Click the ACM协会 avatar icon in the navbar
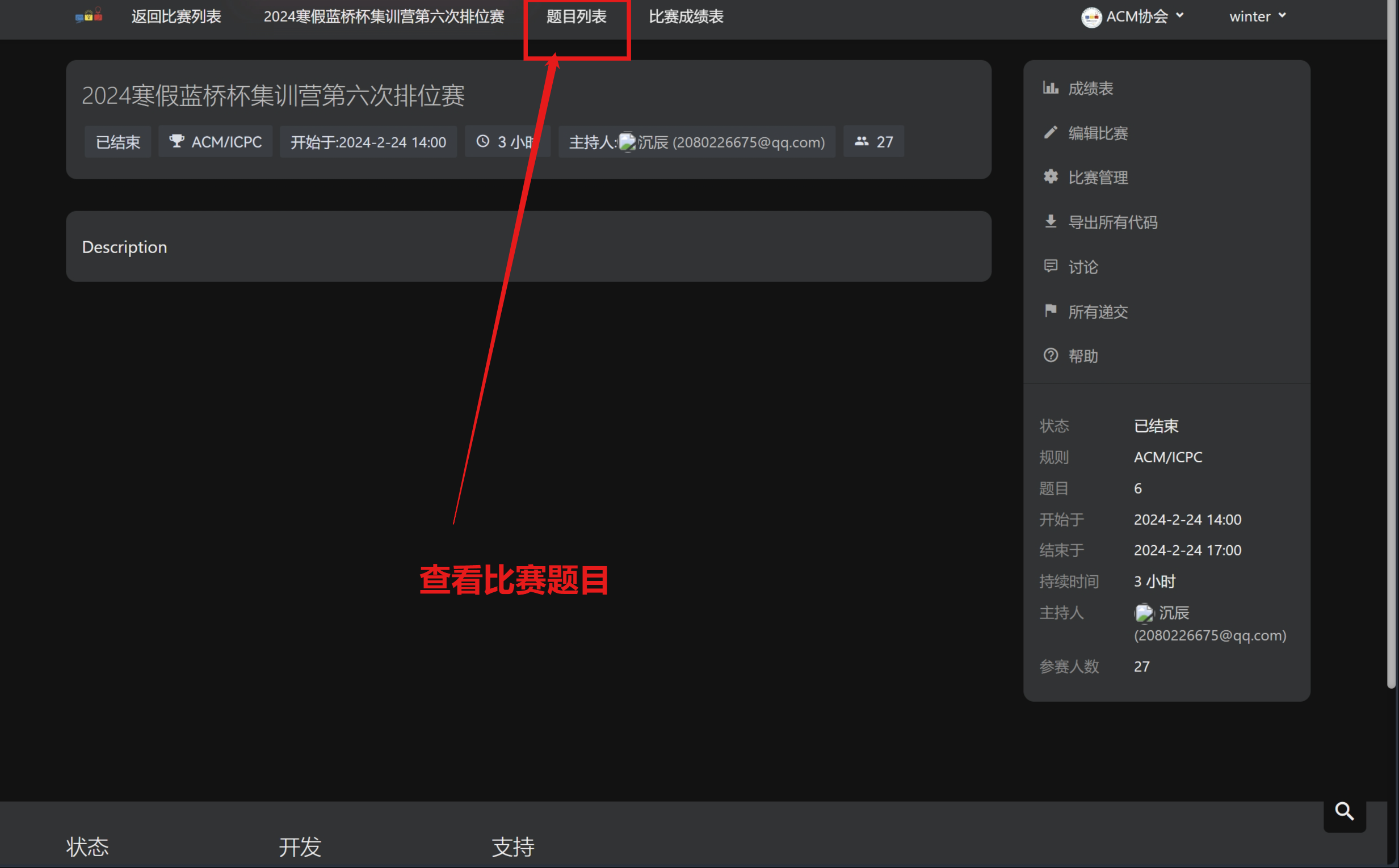The width and height of the screenshot is (1399, 868). pyautogui.click(x=1091, y=17)
